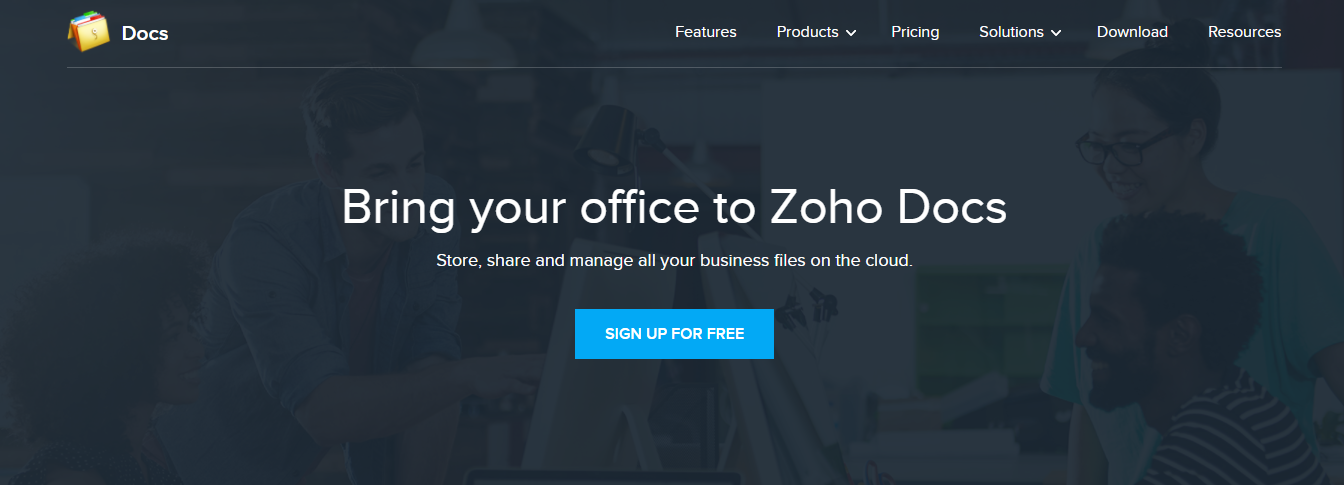Click the Zoho Docs folder logo icon
The image size is (1344, 485).
point(89,32)
